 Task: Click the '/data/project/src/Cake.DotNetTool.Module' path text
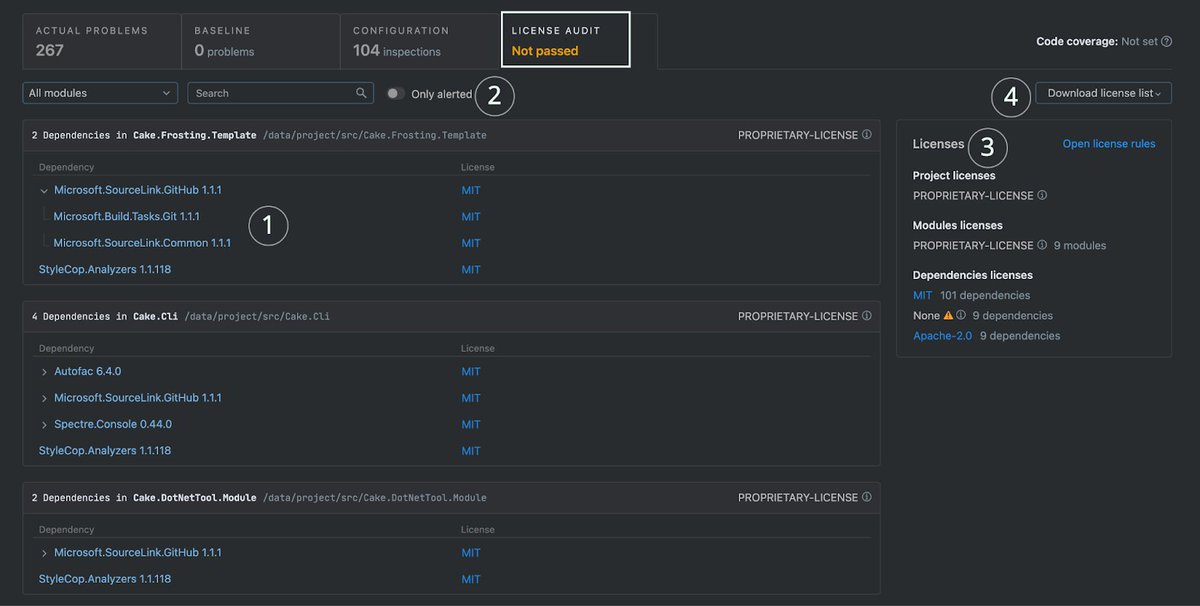(x=375, y=497)
